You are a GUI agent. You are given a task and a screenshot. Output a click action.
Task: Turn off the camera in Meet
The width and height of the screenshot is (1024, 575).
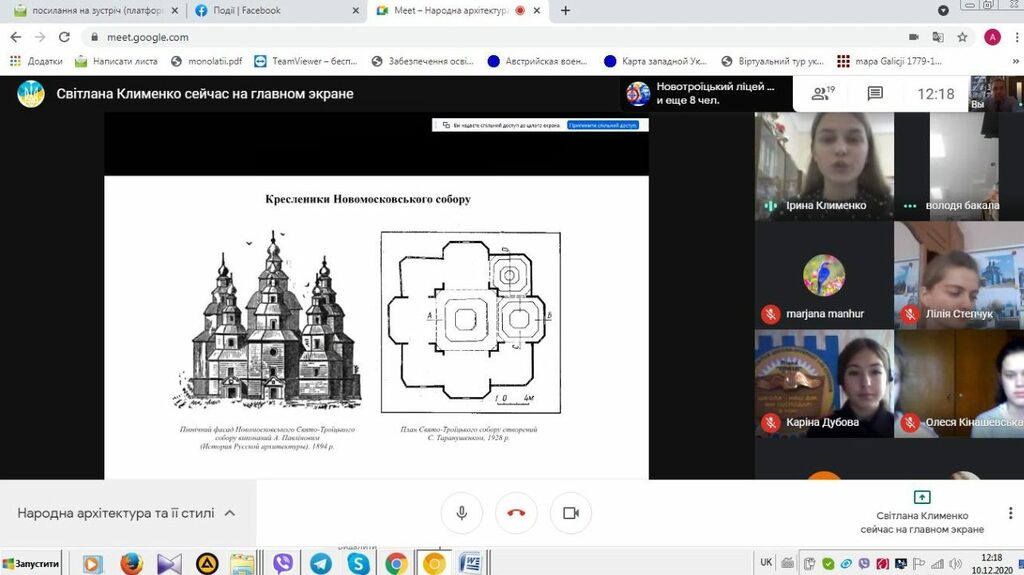click(570, 513)
